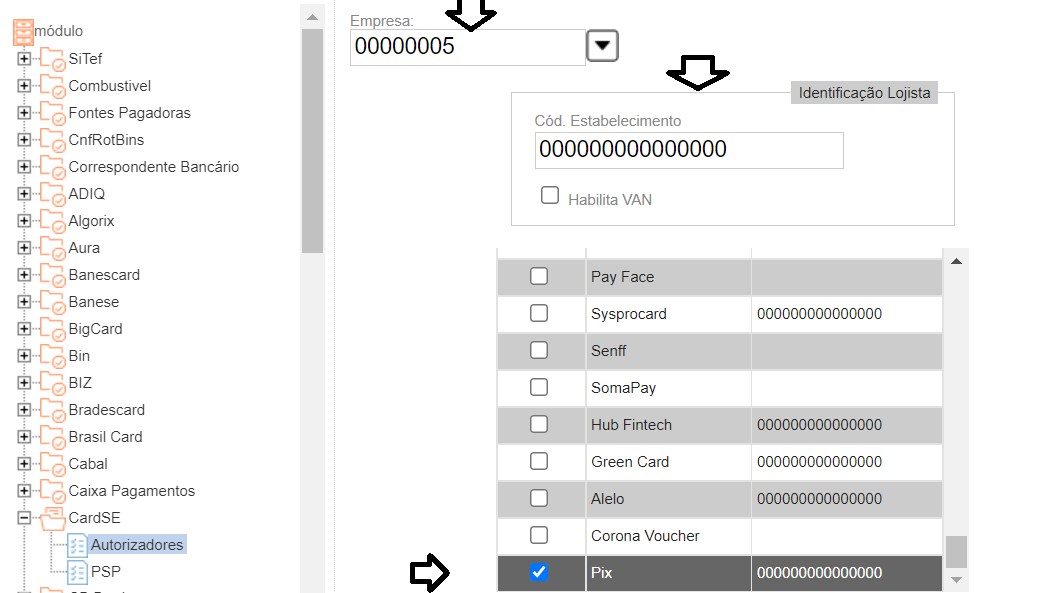This screenshot has height=593, width=1048.
Task: Select the Autorizadores tree item
Action: pyautogui.click(x=137, y=545)
